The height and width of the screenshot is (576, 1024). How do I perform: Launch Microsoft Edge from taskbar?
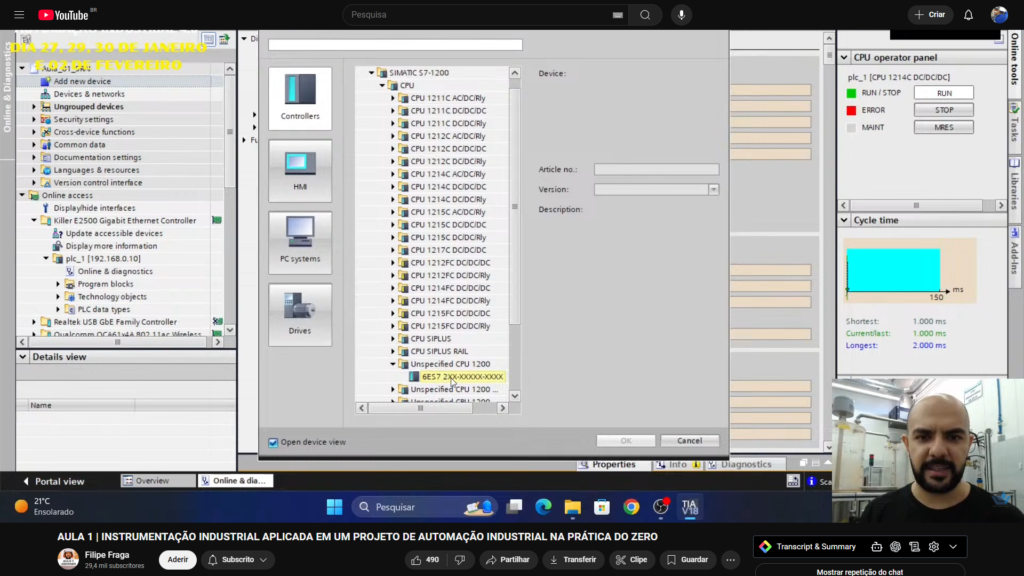pyautogui.click(x=543, y=507)
